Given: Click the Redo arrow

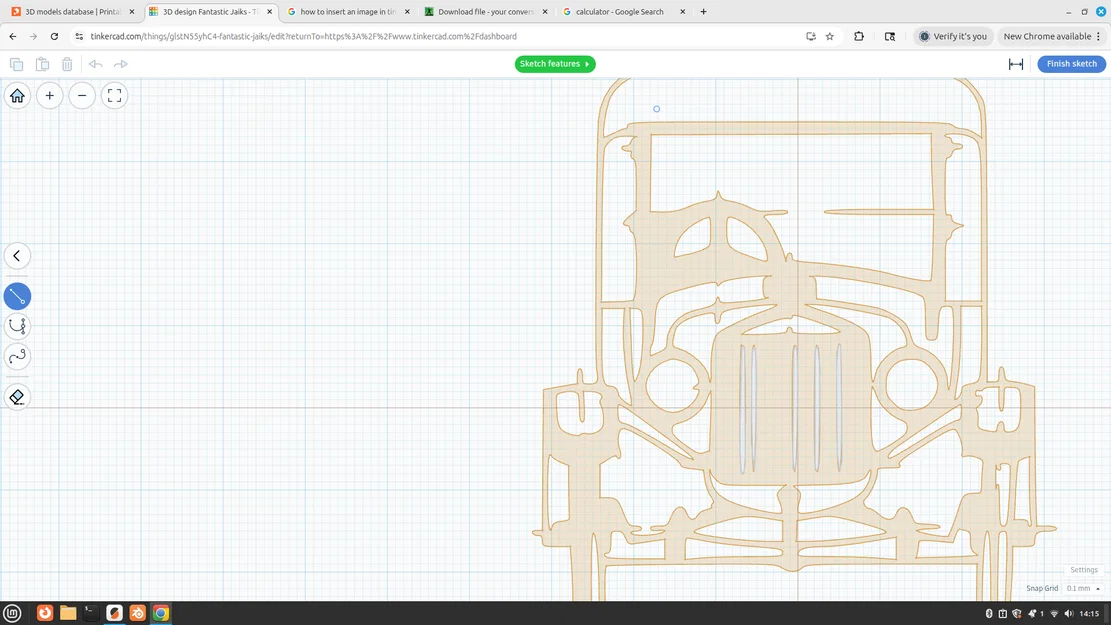Looking at the screenshot, I should 121,64.
